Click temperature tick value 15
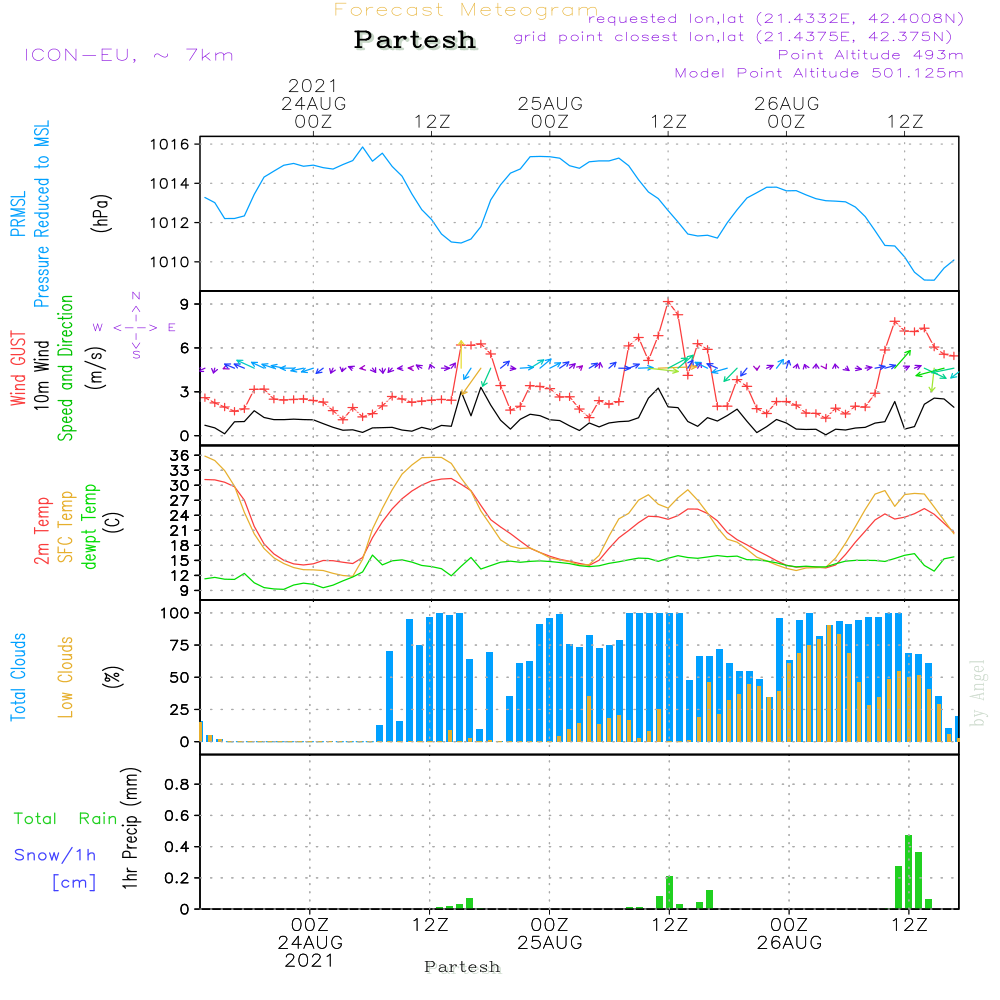Viewport: 1000px width, 1000px height. pyautogui.click(x=180, y=561)
